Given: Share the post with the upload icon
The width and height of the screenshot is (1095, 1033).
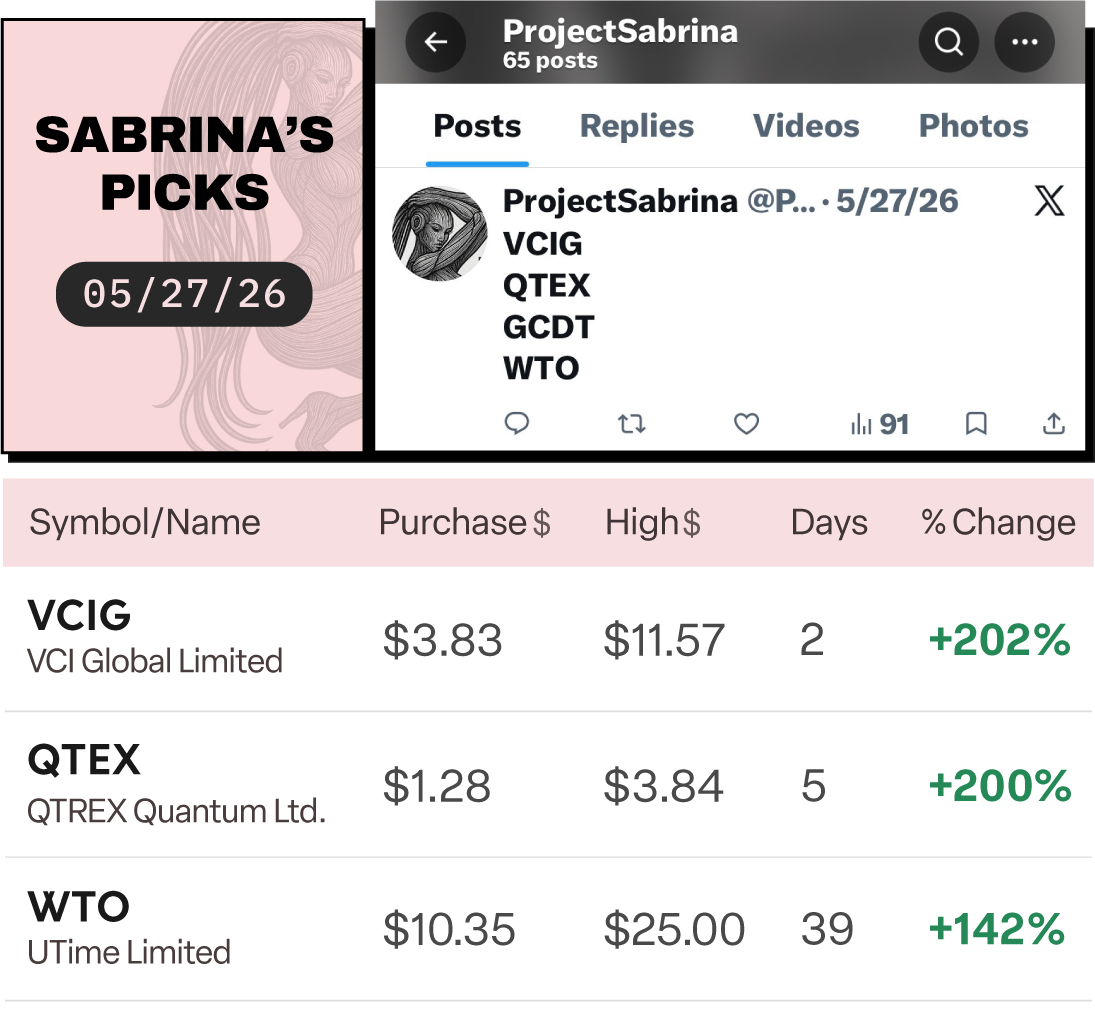Looking at the screenshot, I should [1054, 423].
